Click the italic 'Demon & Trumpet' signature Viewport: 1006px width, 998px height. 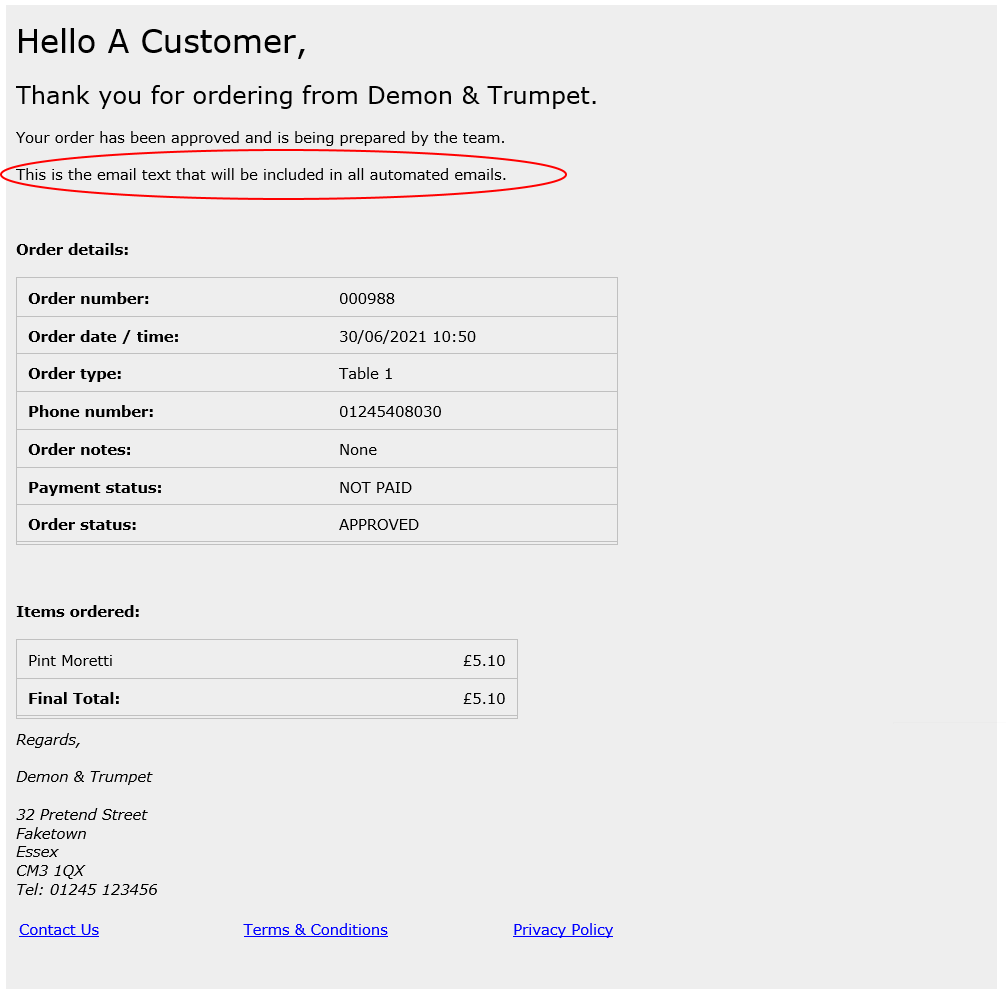84,777
